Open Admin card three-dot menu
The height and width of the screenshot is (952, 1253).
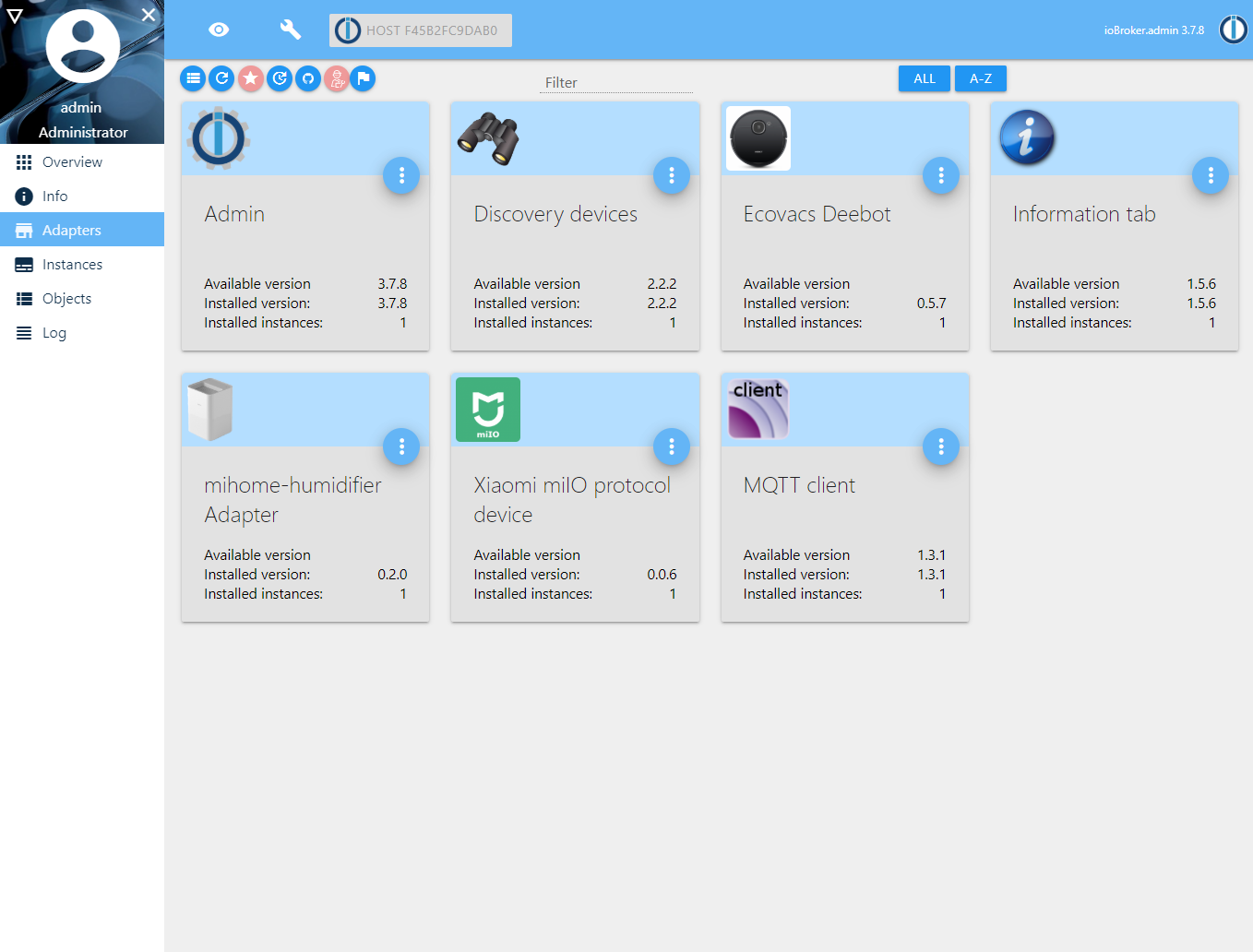(x=401, y=175)
